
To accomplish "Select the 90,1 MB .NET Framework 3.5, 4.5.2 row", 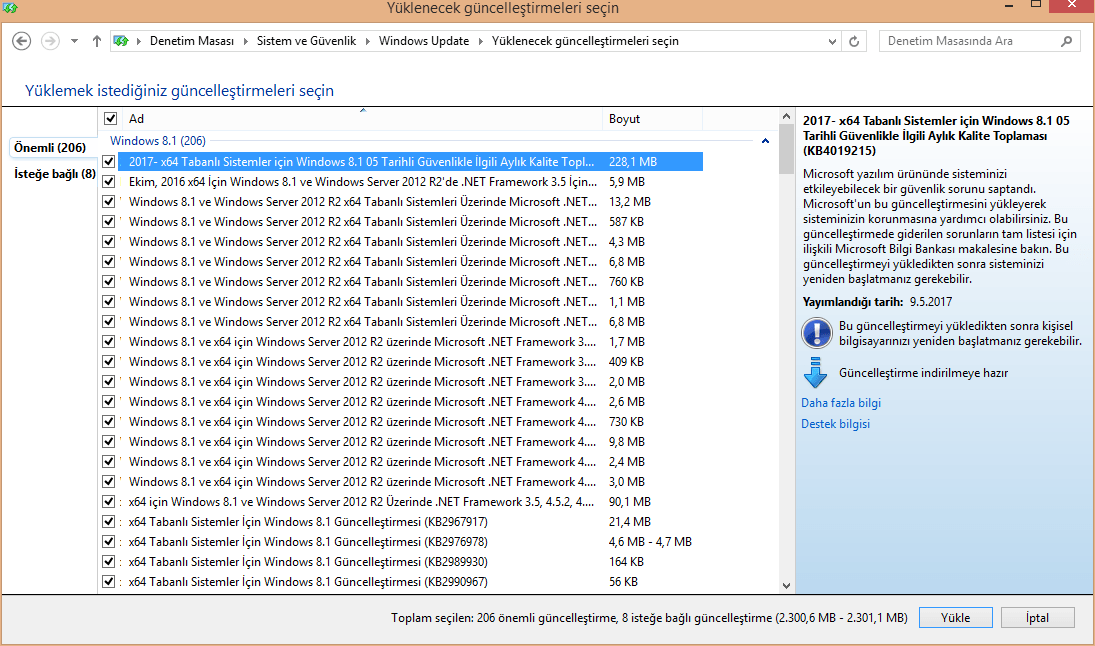I will pos(411,501).
